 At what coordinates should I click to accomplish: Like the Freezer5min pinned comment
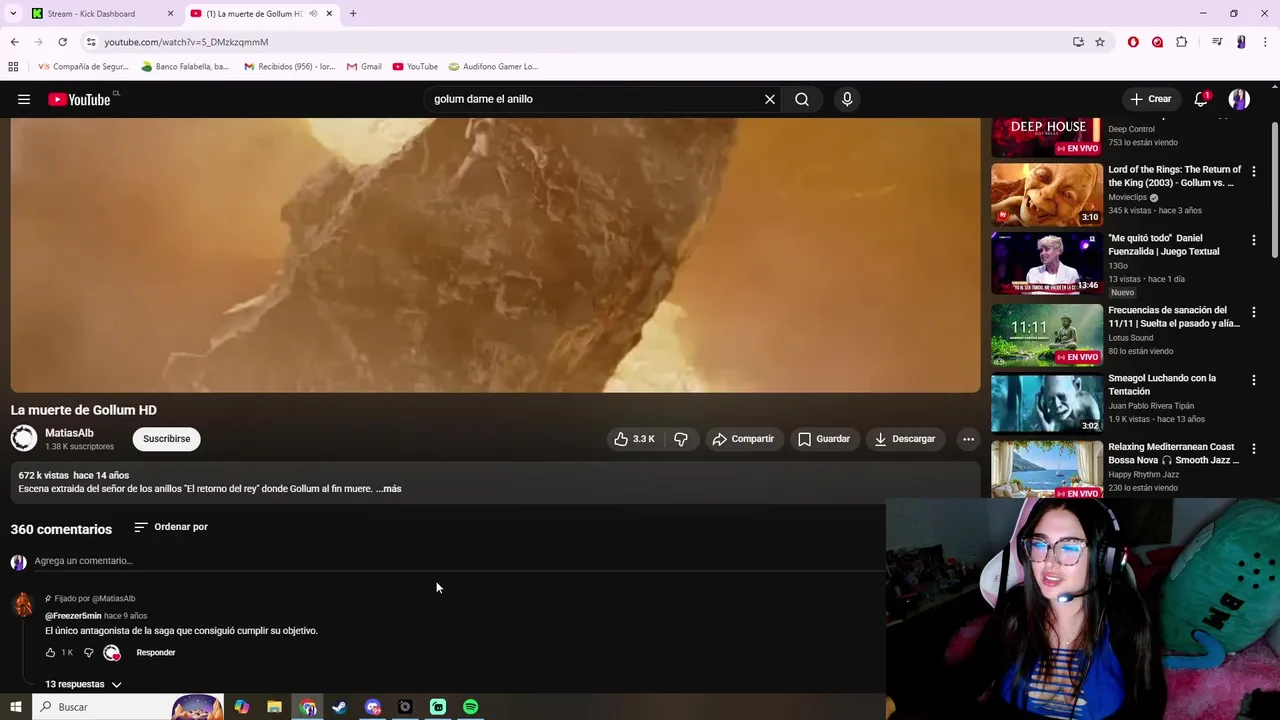50,653
